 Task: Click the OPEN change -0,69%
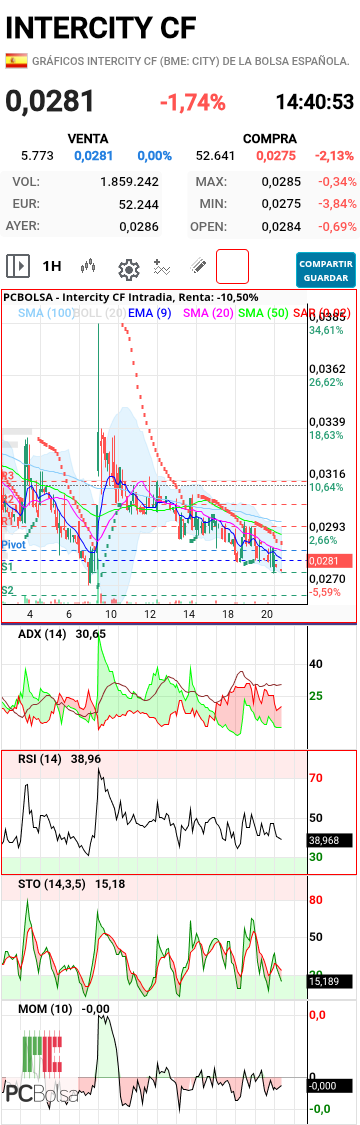click(336, 227)
